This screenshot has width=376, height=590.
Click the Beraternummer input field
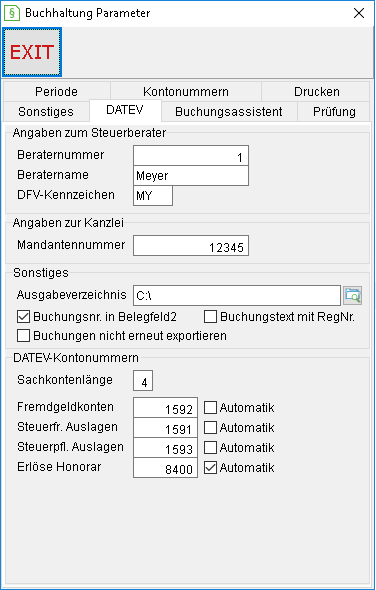(191, 155)
